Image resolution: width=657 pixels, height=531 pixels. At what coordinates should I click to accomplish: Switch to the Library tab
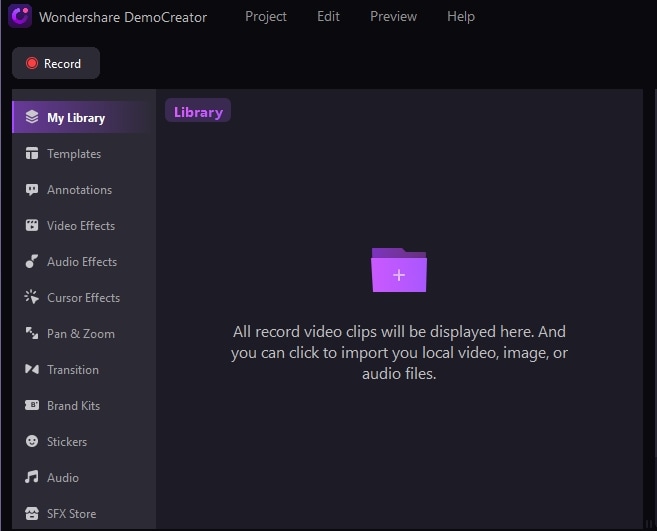[x=198, y=111]
